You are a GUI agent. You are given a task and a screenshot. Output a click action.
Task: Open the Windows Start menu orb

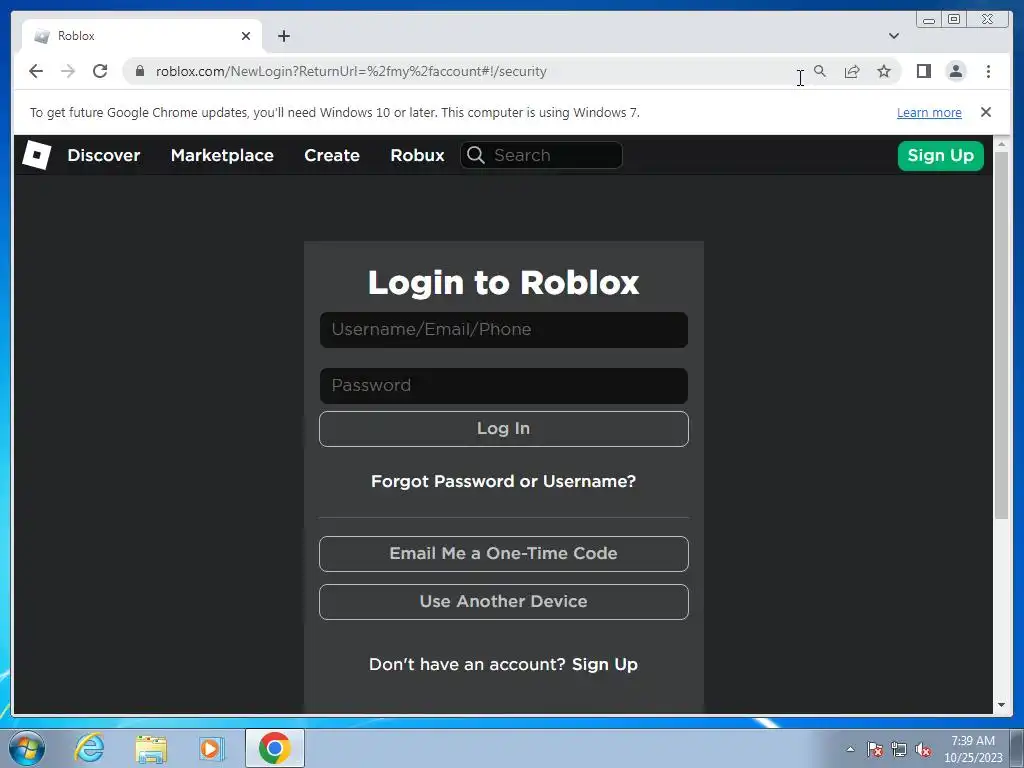[27, 748]
